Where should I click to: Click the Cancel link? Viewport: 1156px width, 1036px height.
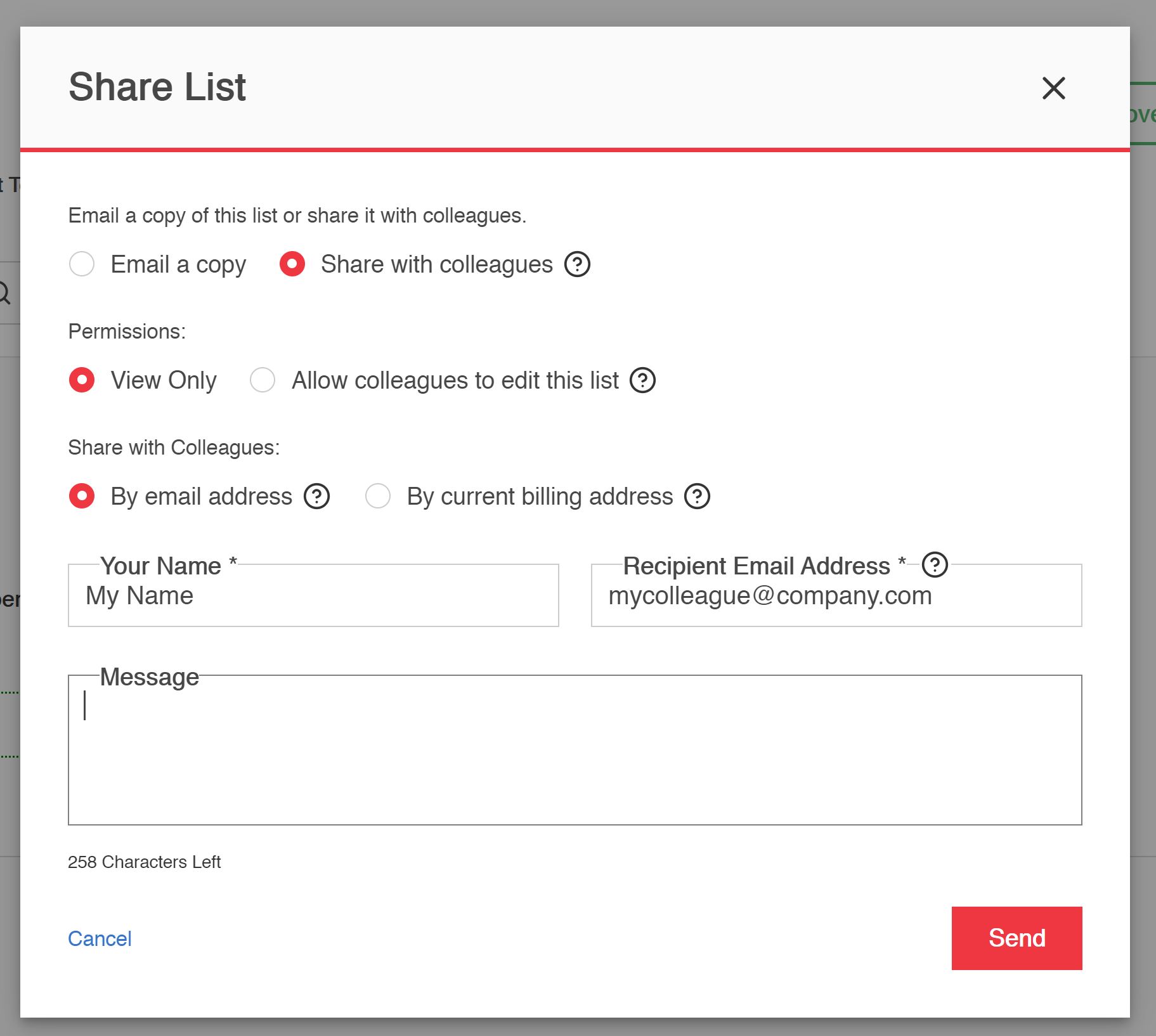point(100,938)
